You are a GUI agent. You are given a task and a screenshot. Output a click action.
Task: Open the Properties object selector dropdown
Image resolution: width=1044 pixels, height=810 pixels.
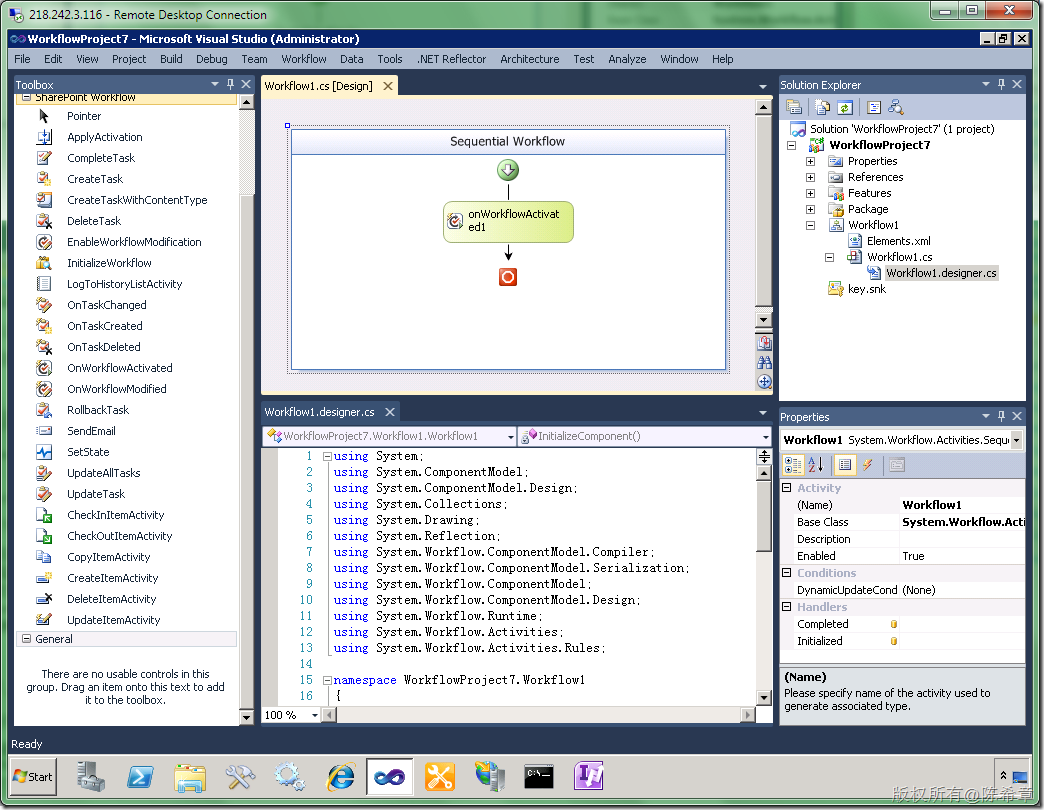tap(1017, 440)
